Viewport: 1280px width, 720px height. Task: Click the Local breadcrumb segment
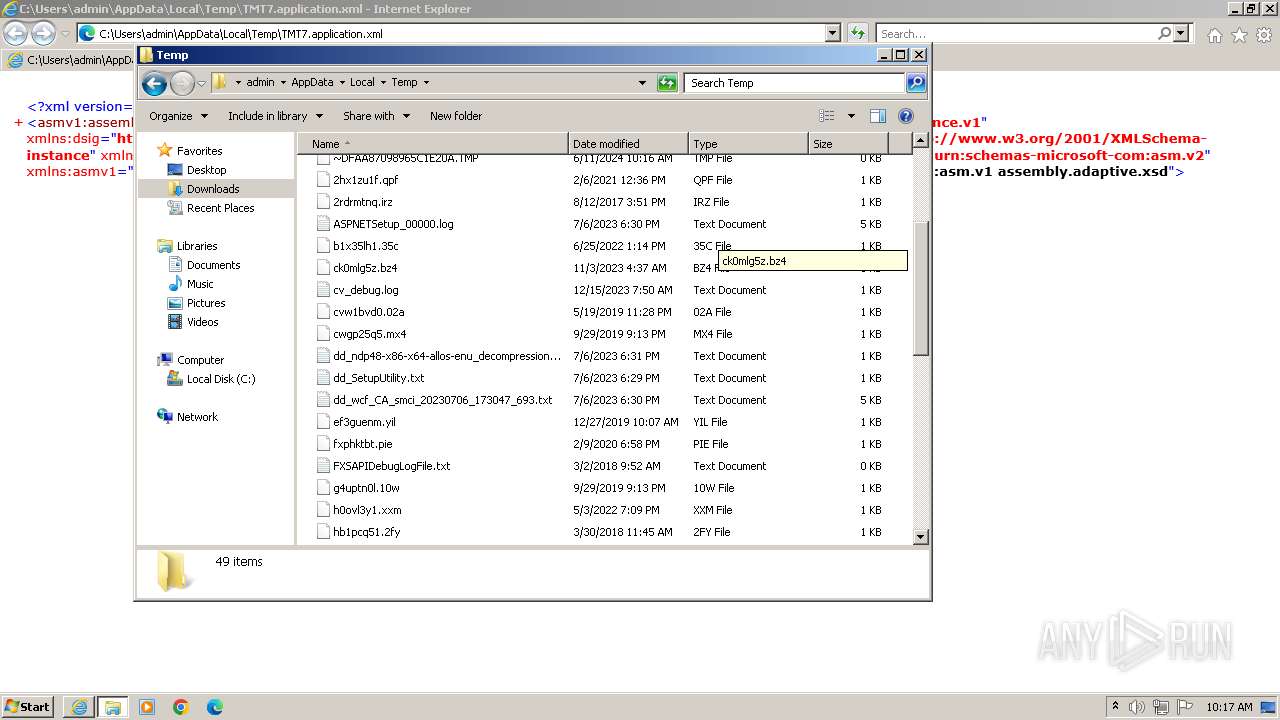362,83
